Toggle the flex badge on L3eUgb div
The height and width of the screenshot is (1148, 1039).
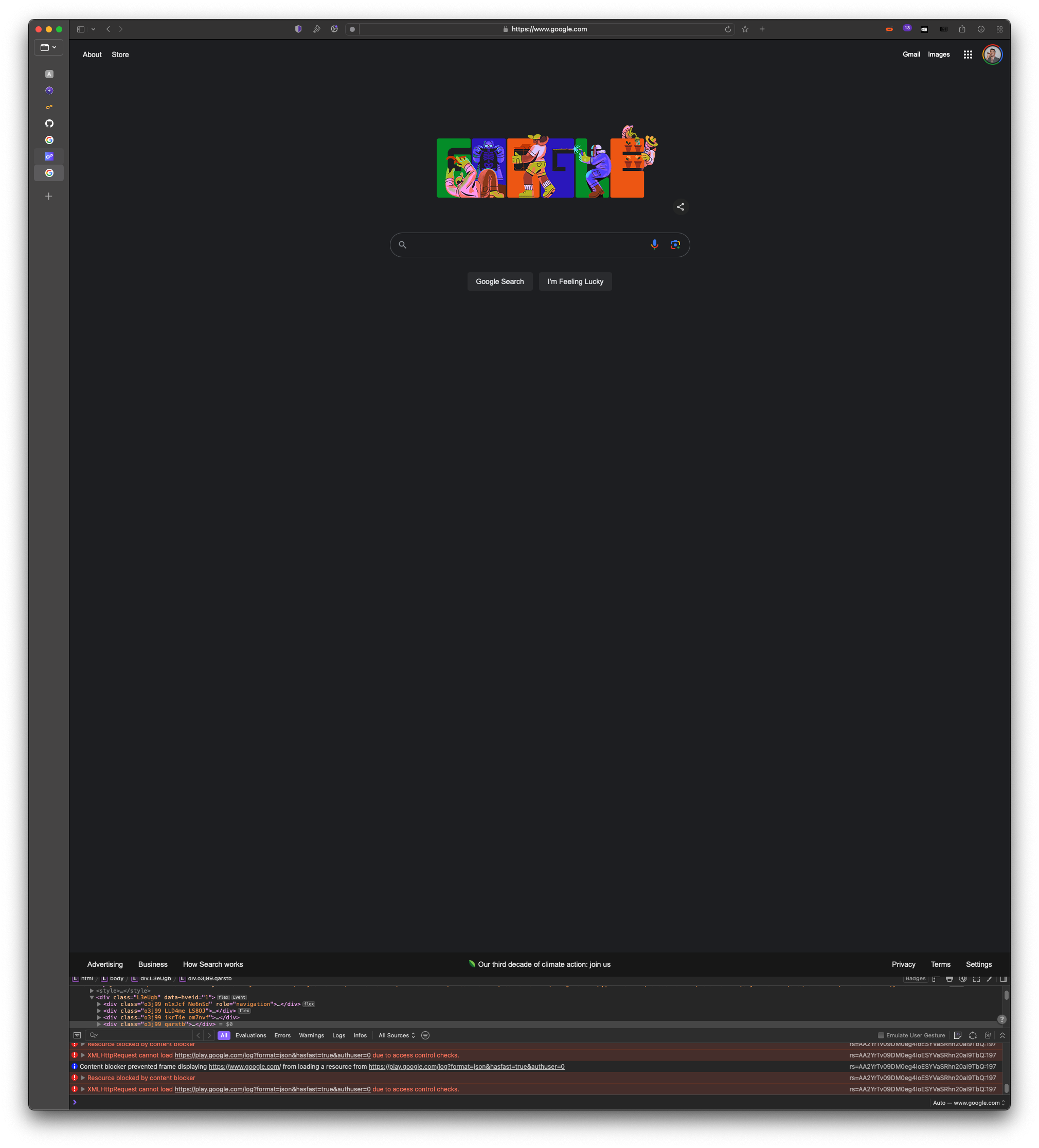223,997
